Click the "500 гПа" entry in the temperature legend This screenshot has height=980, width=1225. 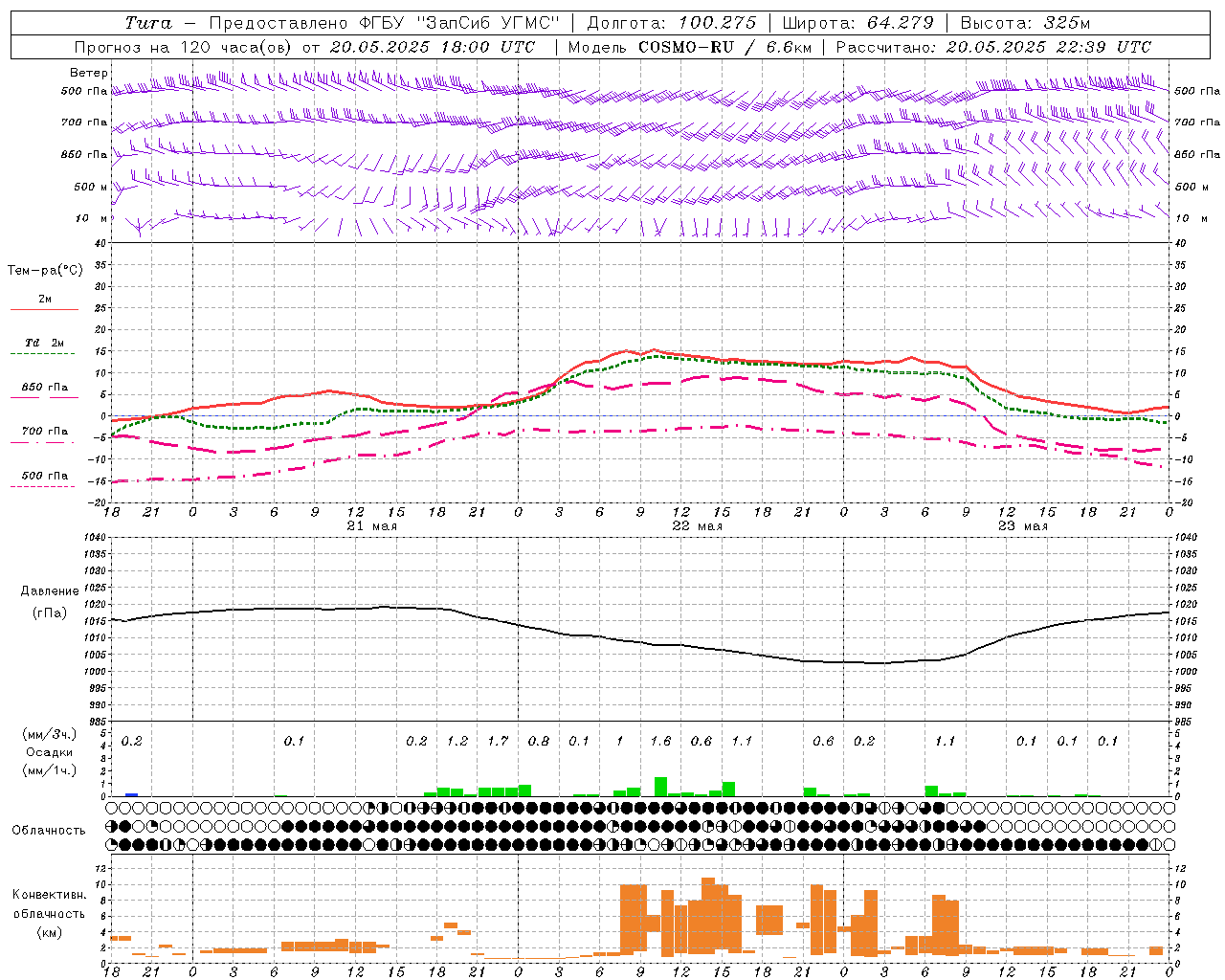click(44, 476)
